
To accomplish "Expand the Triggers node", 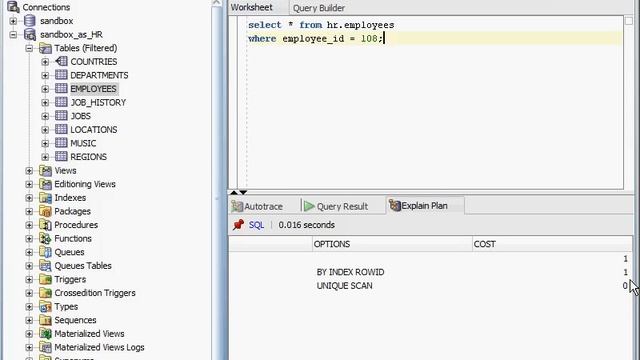I will coord(29,280).
